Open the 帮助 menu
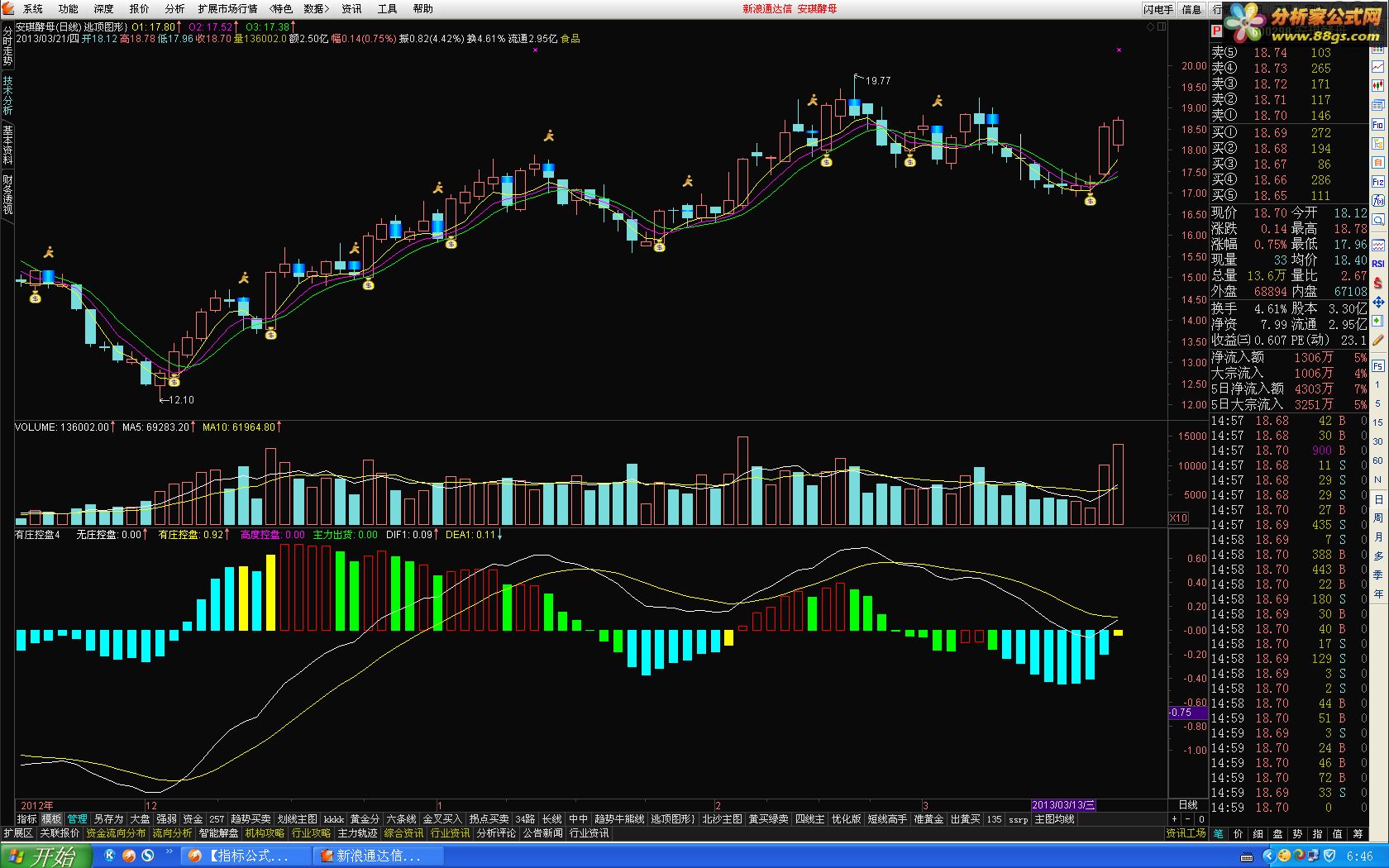The image size is (1389, 868). 422,9
